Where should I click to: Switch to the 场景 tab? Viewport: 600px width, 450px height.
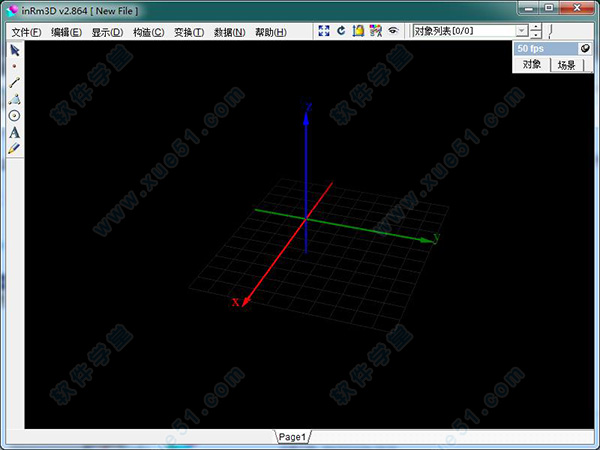[x=566, y=64]
